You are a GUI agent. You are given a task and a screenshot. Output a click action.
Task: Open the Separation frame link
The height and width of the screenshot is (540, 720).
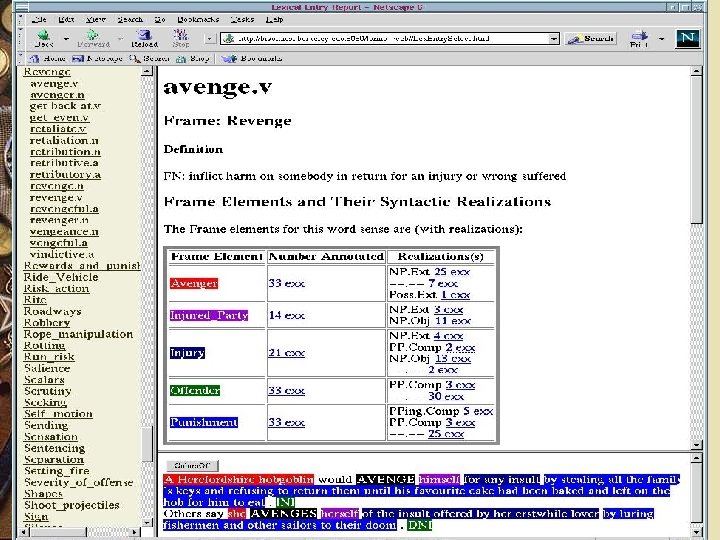pyautogui.click(x=54, y=460)
